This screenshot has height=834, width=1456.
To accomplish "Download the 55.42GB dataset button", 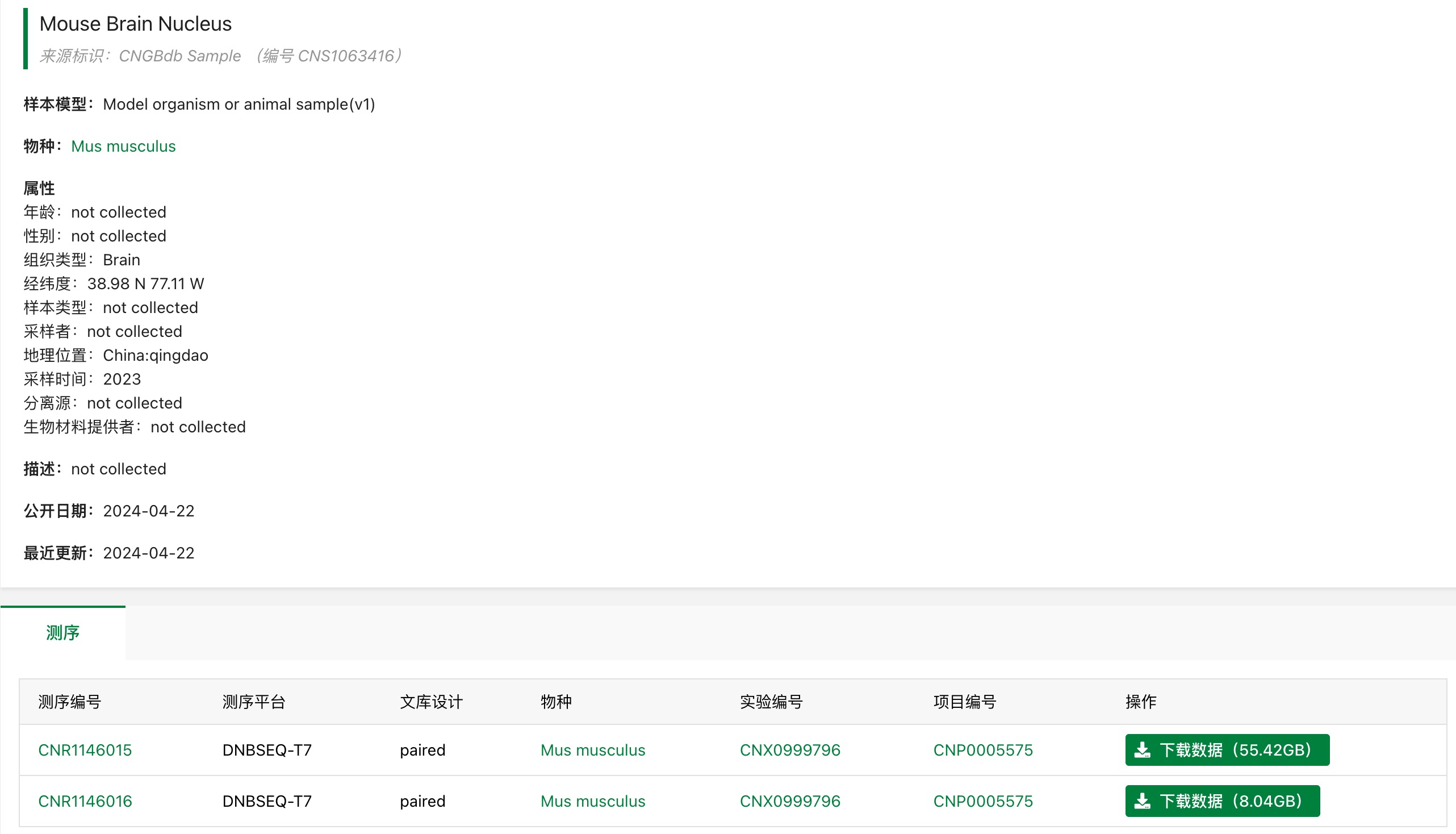I will [x=1227, y=750].
